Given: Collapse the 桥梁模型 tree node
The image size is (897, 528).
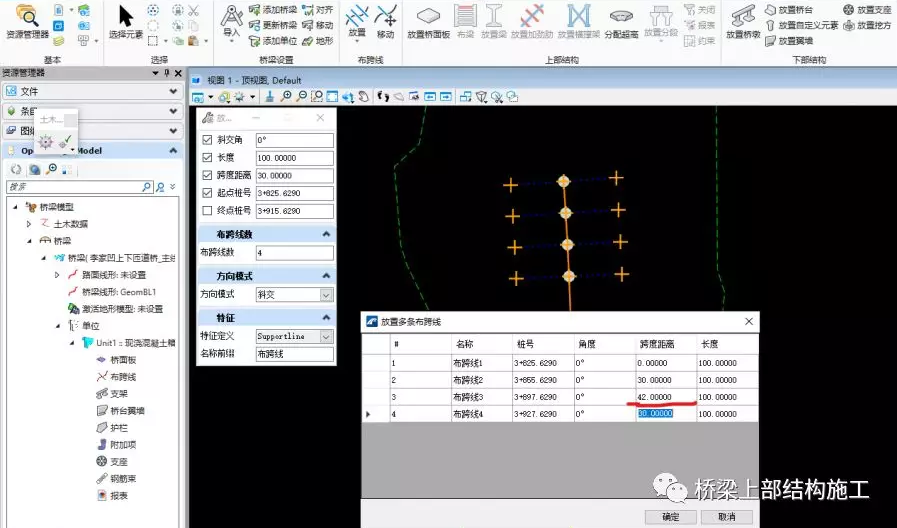Looking at the screenshot, I should coord(15,207).
